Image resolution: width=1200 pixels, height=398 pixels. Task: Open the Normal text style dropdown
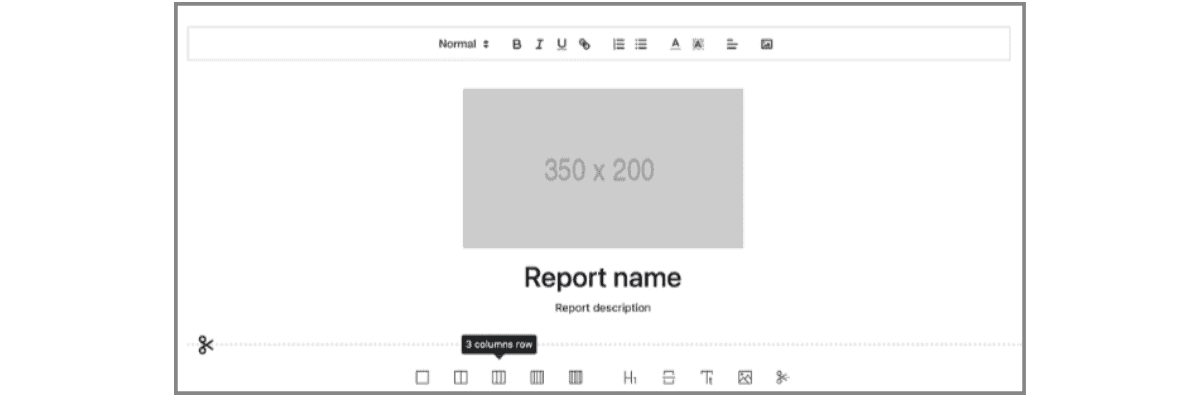click(464, 44)
